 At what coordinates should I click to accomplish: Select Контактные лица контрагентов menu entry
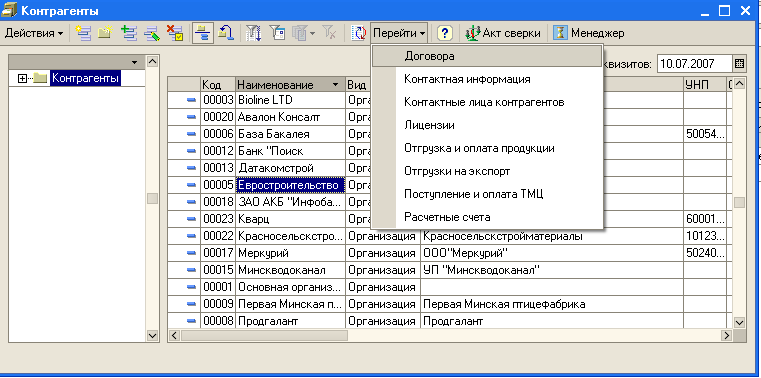pyautogui.click(x=487, y=102)
